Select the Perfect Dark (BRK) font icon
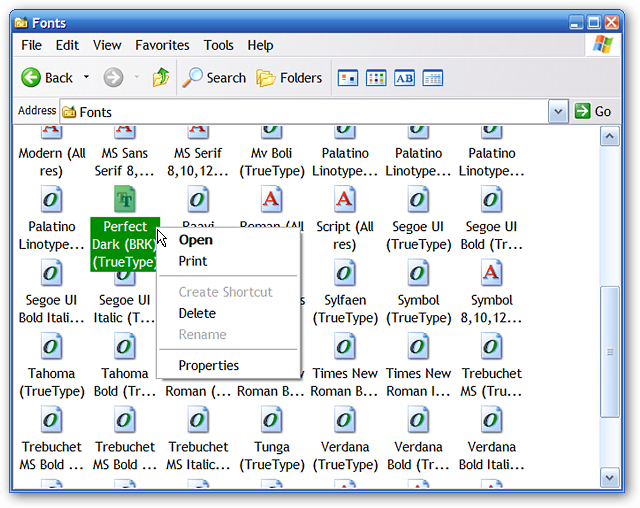Image resolution: width=640 pixels, height=508 pixels. coord(124,199)
